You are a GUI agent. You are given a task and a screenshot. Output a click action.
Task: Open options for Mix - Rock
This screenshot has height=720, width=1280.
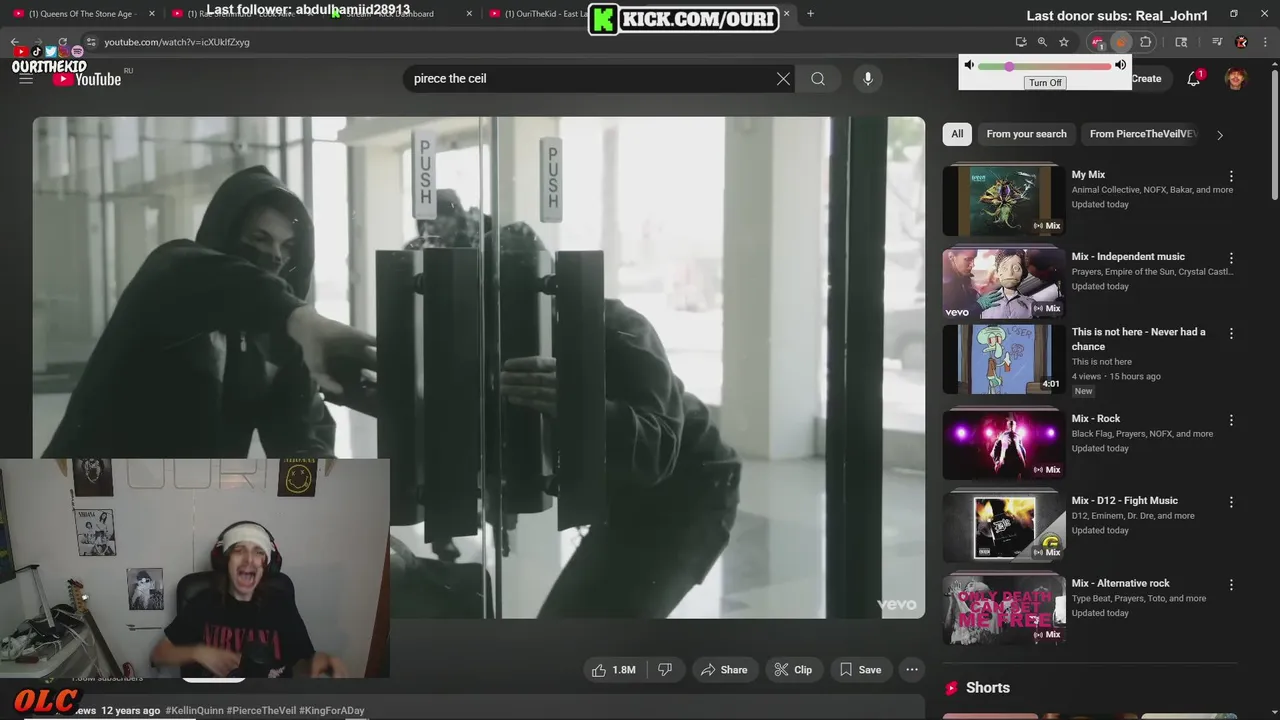(1231, 420)
